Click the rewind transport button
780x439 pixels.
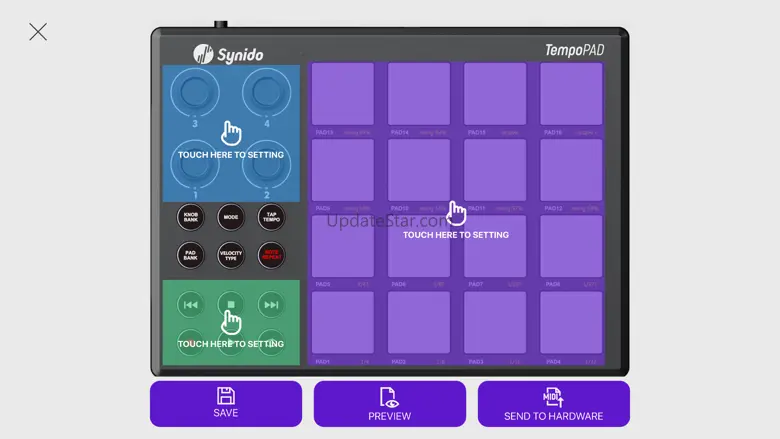click(x=191, y=305)
